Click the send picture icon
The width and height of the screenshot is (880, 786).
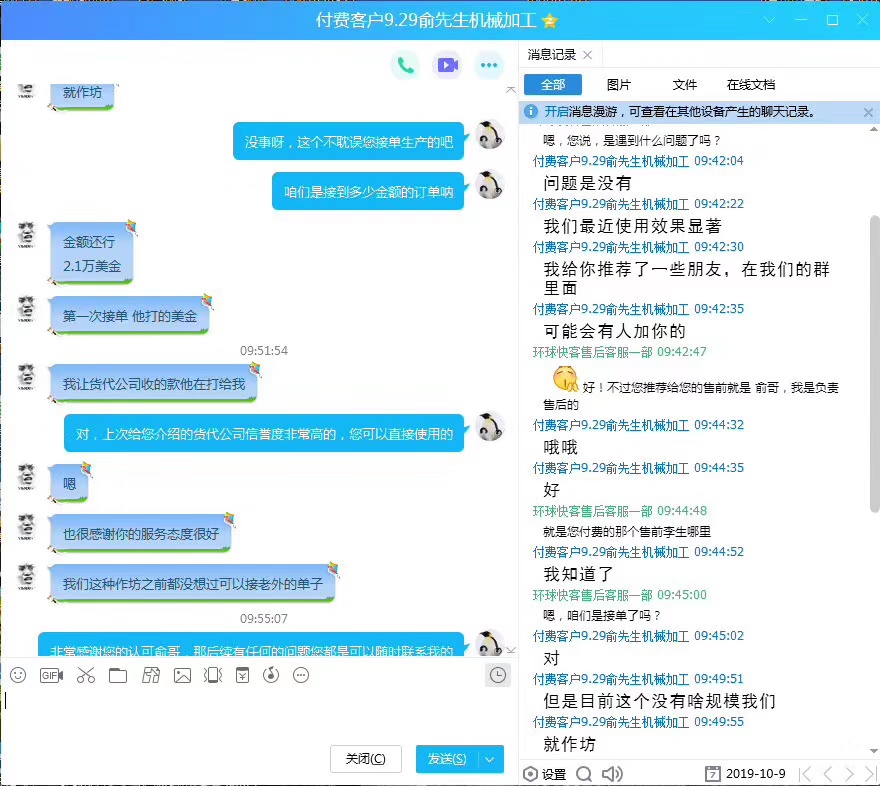[182, 675]
